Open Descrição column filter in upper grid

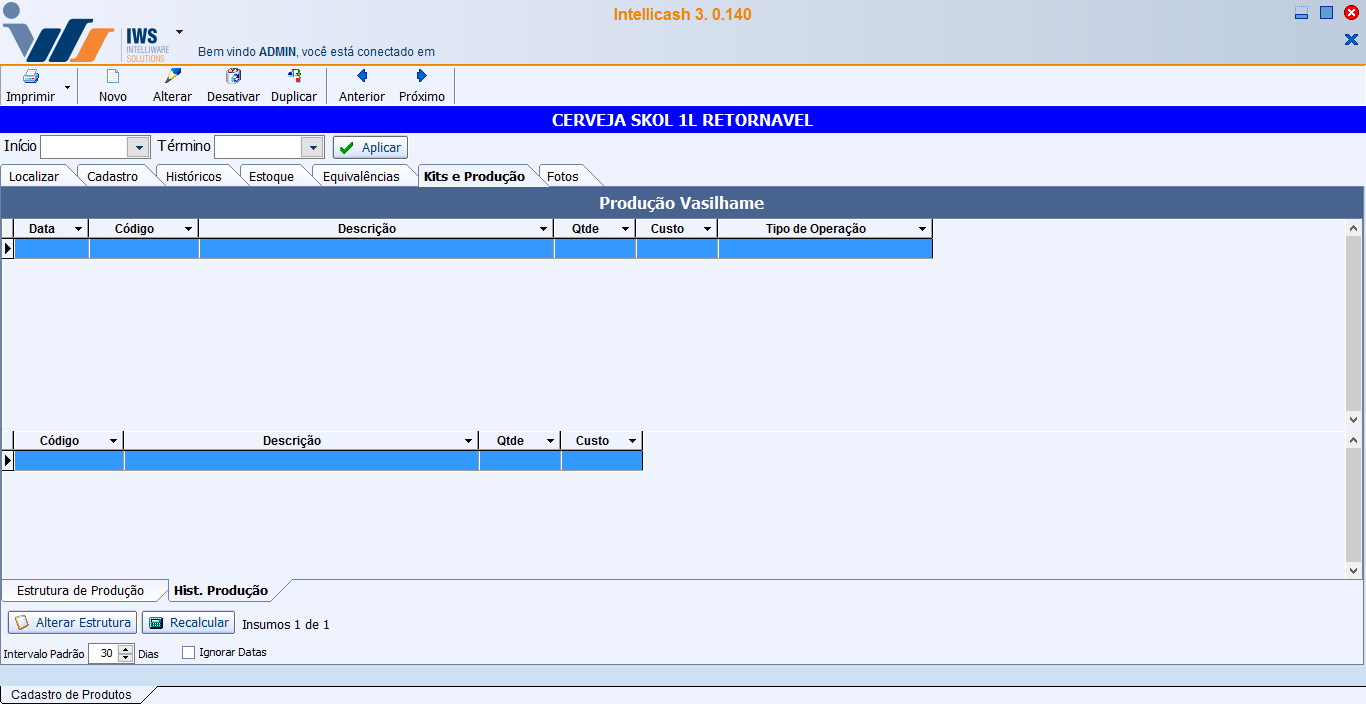(543, 229)
